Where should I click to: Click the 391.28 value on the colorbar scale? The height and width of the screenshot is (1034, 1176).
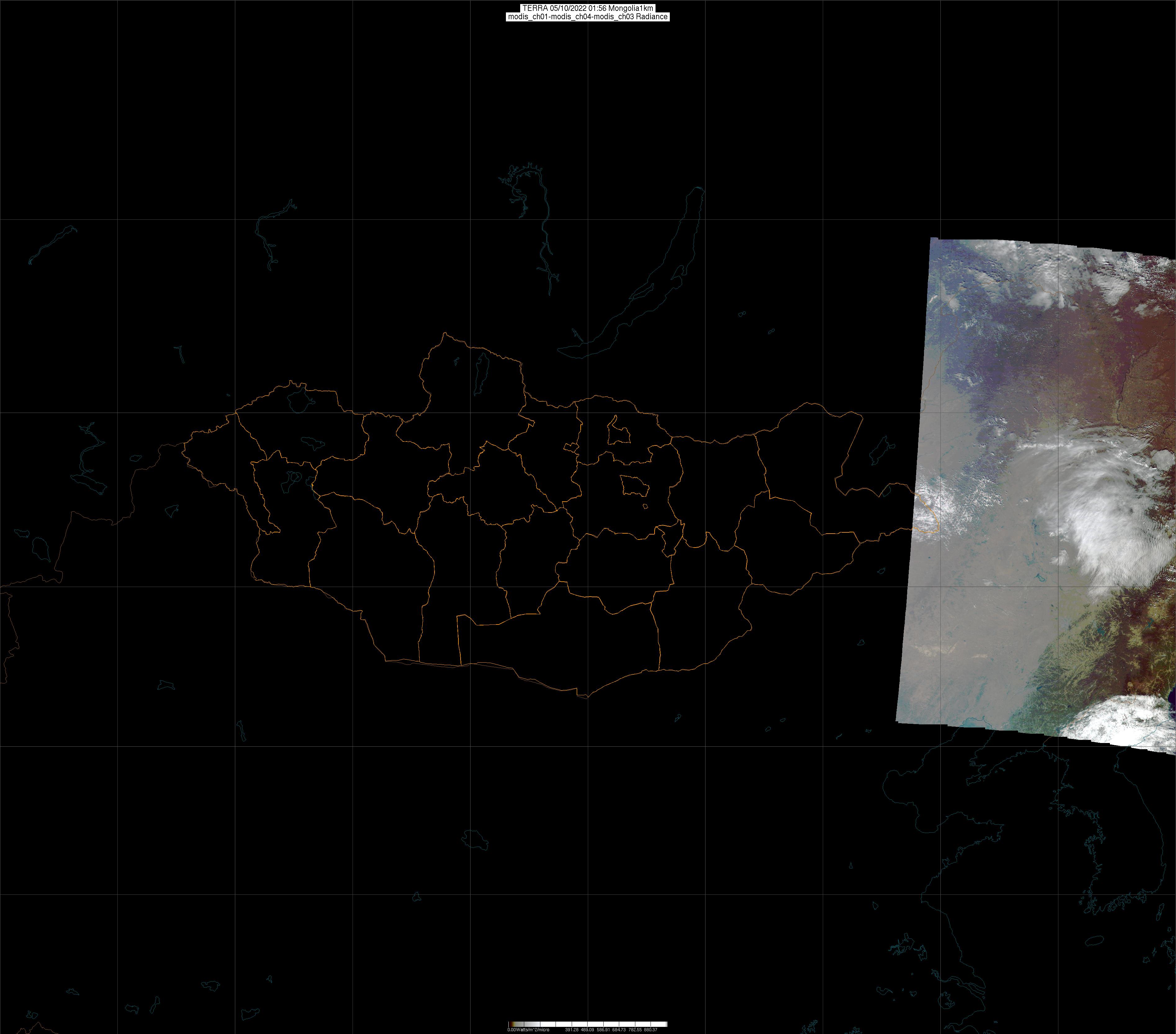(572, 1029)
